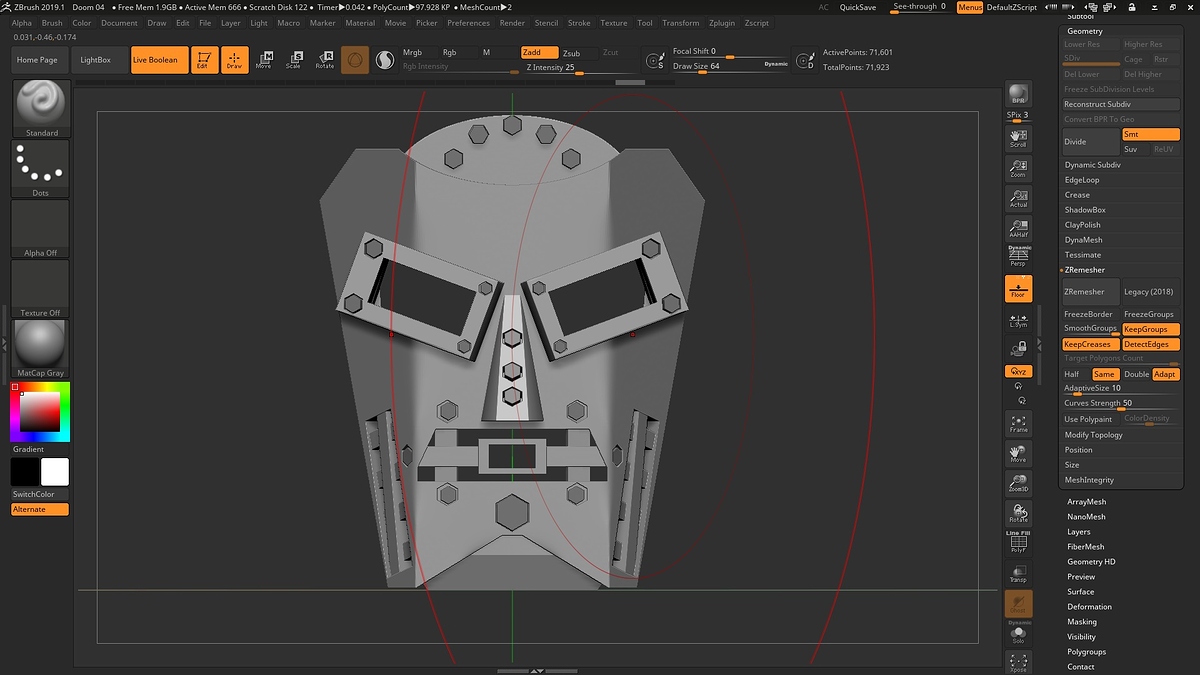The width and height of the screenshot is (1200, 675).
Task: Select the Scale gizmo tool
Action: (x=294, y=59)
